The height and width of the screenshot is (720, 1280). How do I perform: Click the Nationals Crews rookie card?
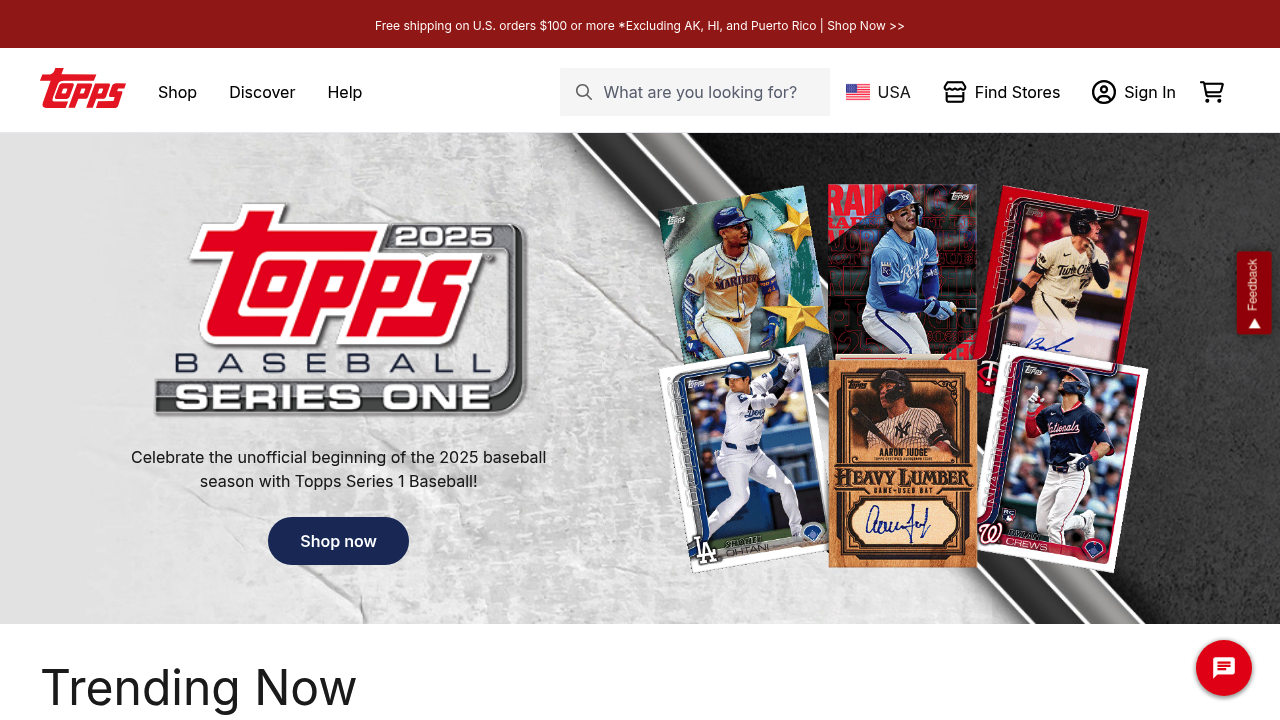(x=1061, y=459)
